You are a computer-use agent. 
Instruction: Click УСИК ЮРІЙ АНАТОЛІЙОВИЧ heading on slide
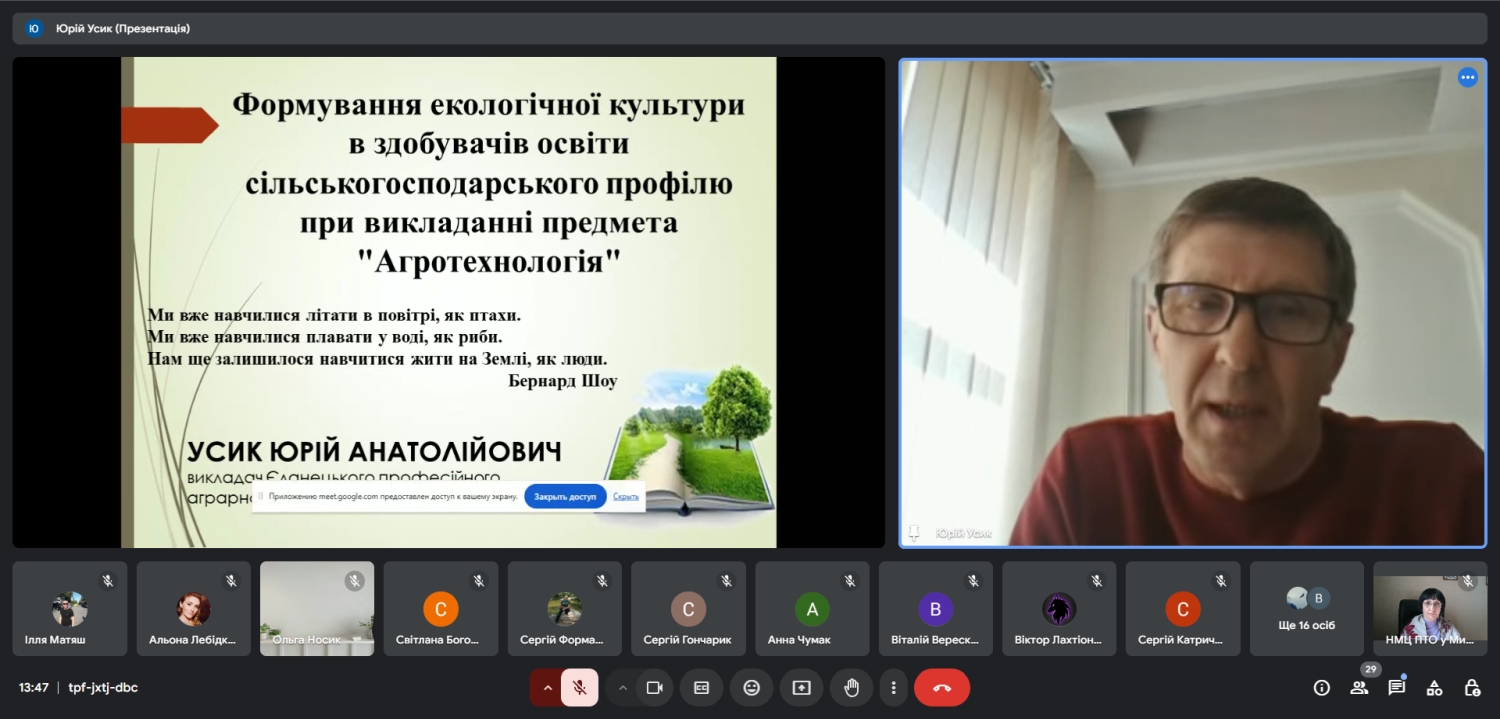pyautogui.click(x=374, y=451)
